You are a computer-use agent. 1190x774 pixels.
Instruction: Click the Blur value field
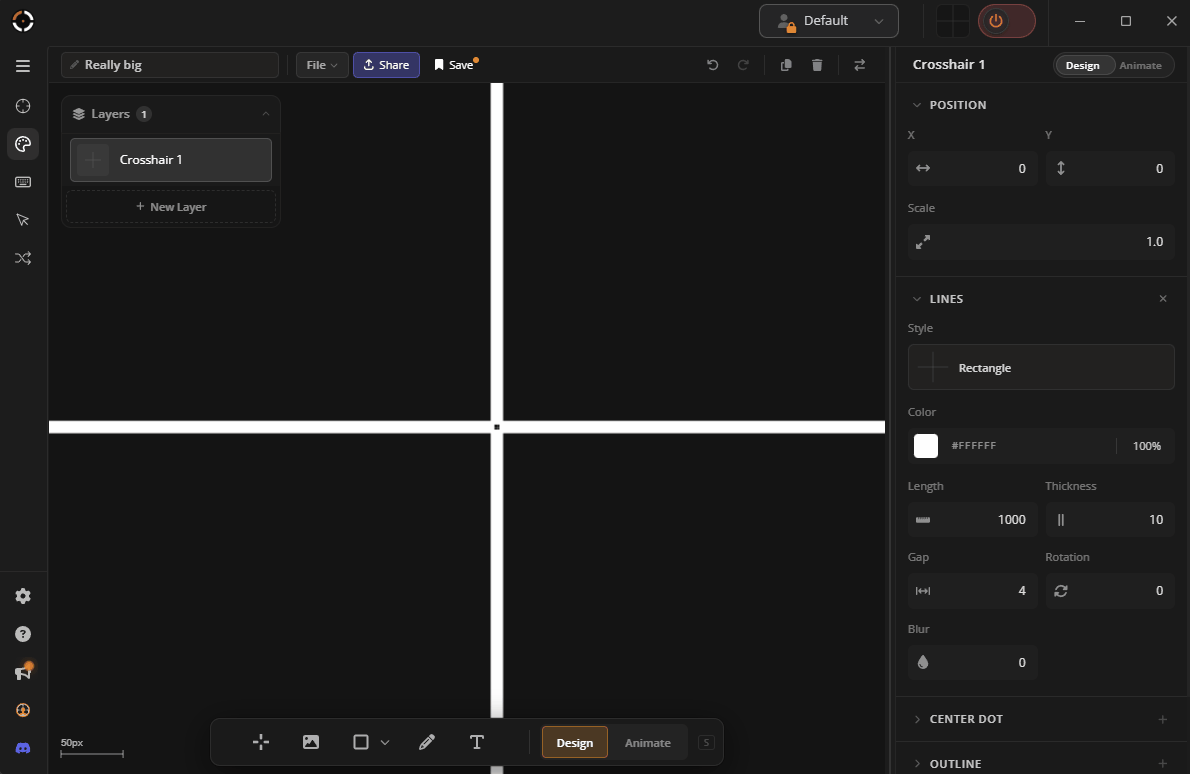[x=972, y=662]
